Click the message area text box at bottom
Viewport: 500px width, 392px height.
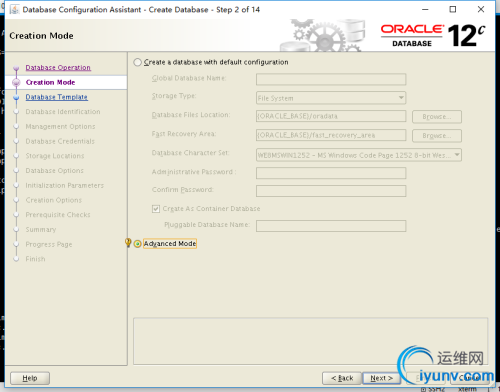point(310,341)
